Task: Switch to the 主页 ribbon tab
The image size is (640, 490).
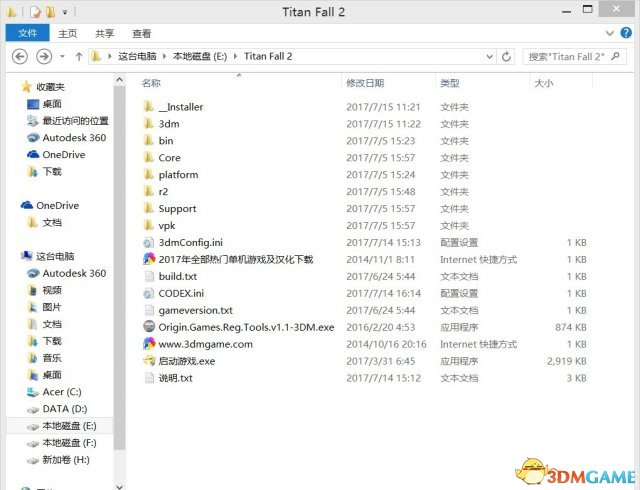Action: (x=67, y=33)
